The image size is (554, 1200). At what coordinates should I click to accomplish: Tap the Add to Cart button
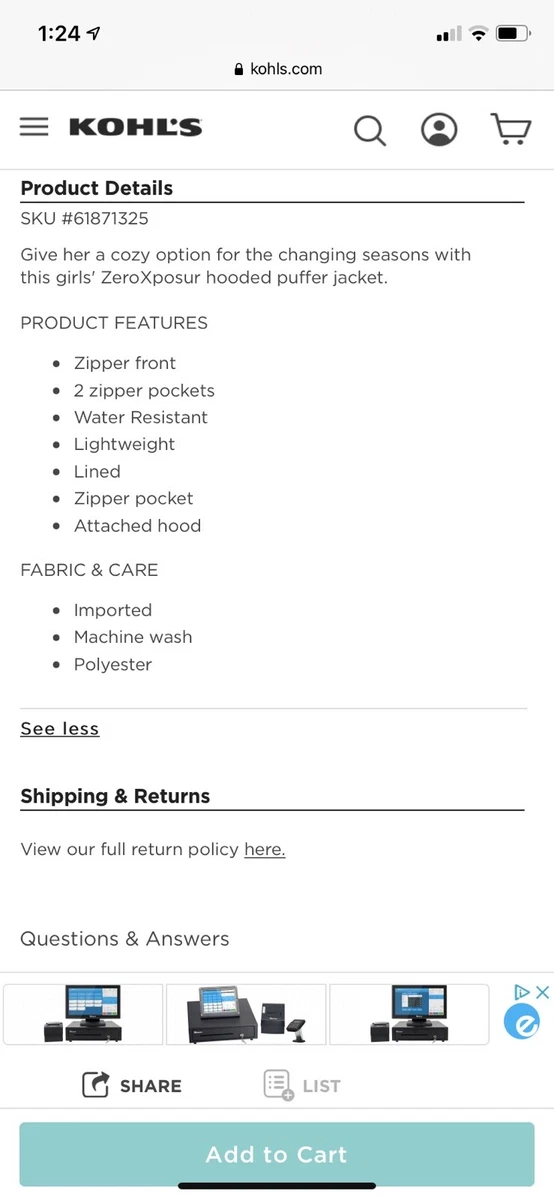(277, 1154)
